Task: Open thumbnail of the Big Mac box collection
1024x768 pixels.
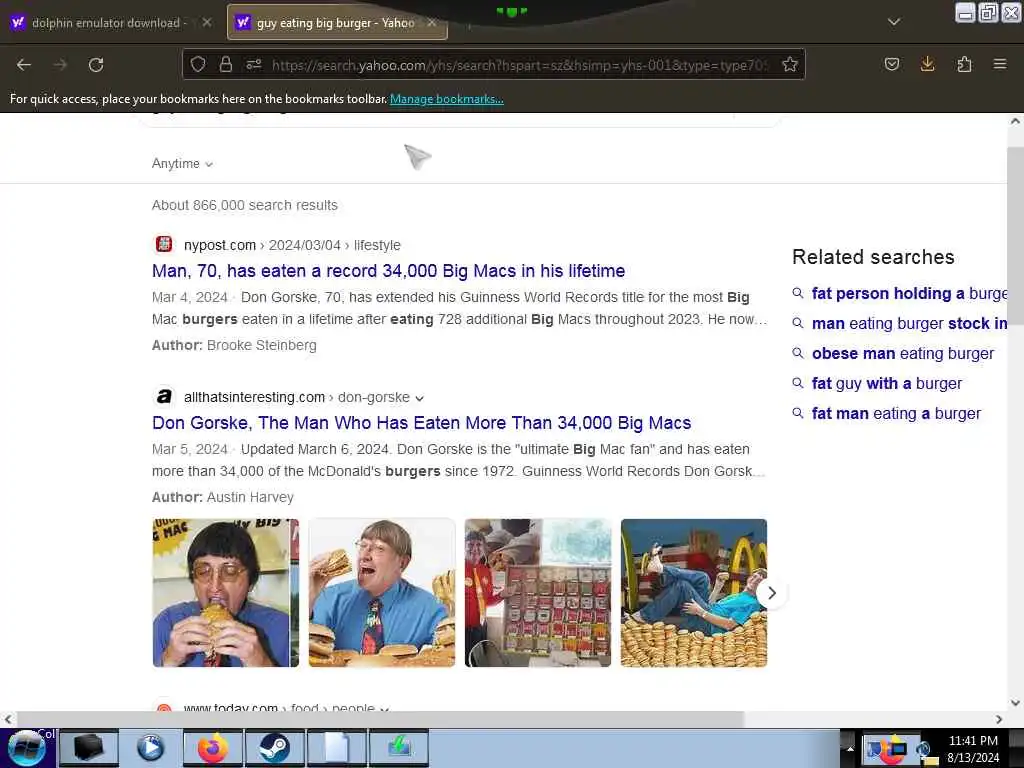Action: [x=537, y=593]
